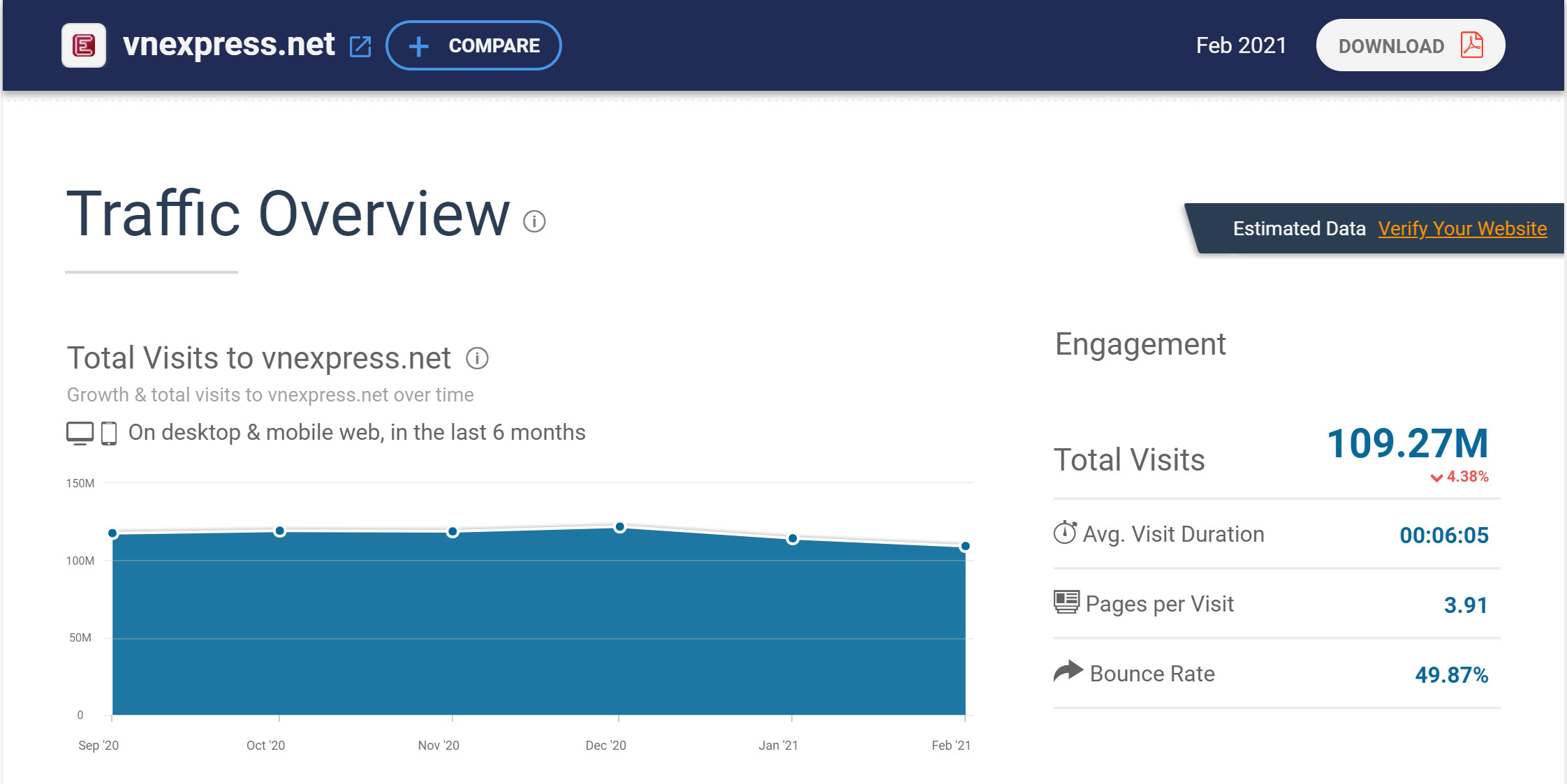Click the vnexpress.net site title

tap(229, 45)
